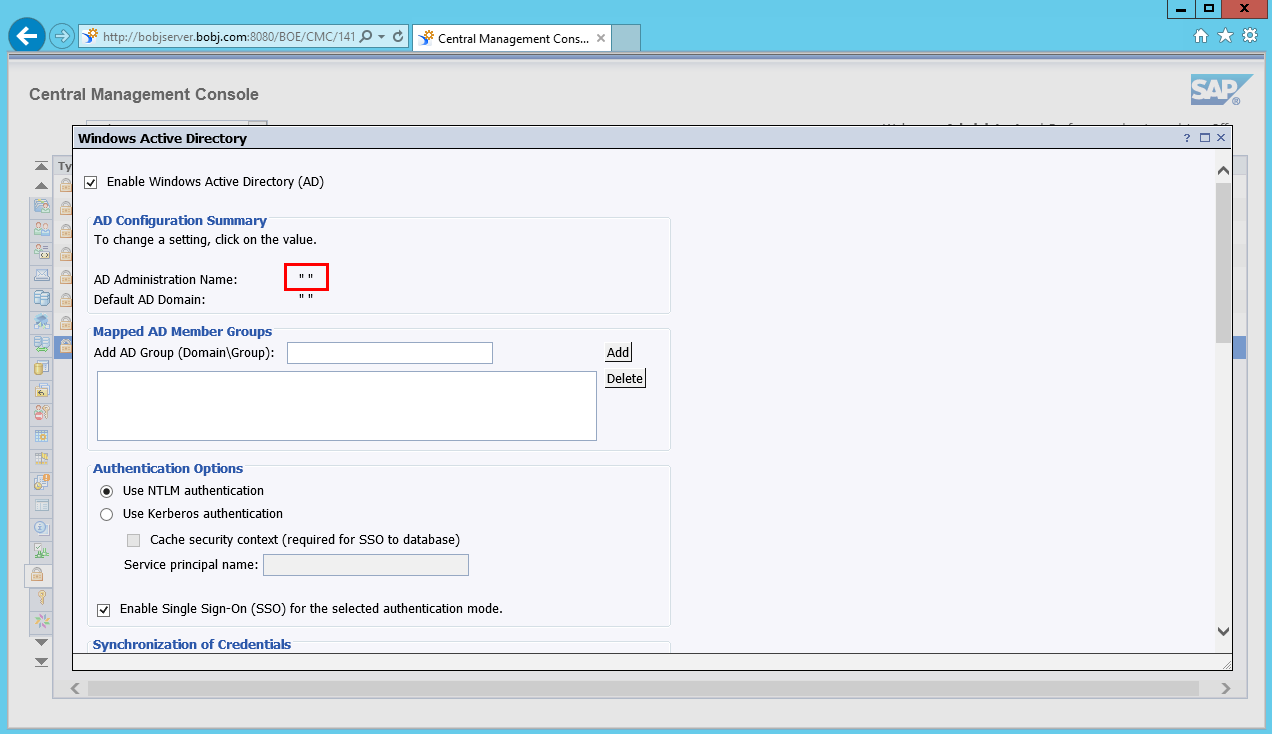Click page horizontal scrollbar left arrow

(75, 689)
